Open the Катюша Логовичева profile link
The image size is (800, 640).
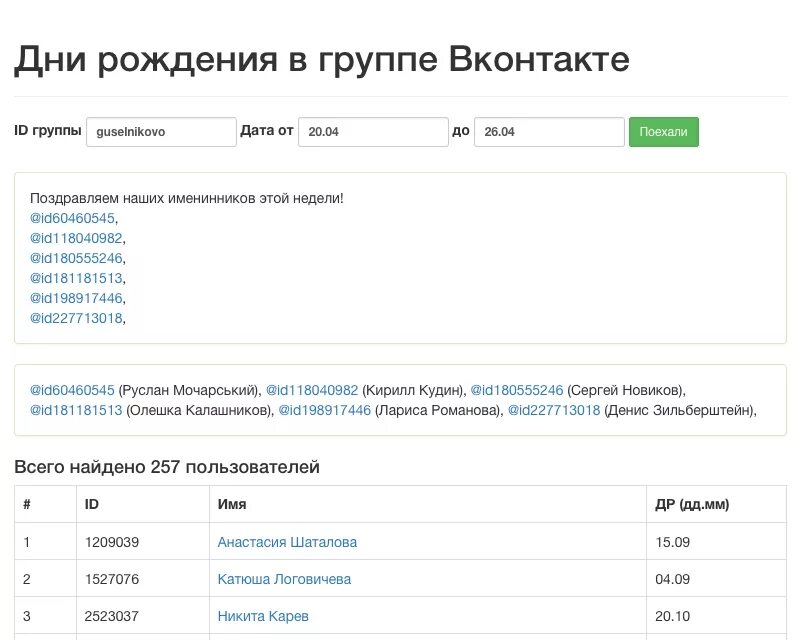pyautogui.click(x=284, y=579)
